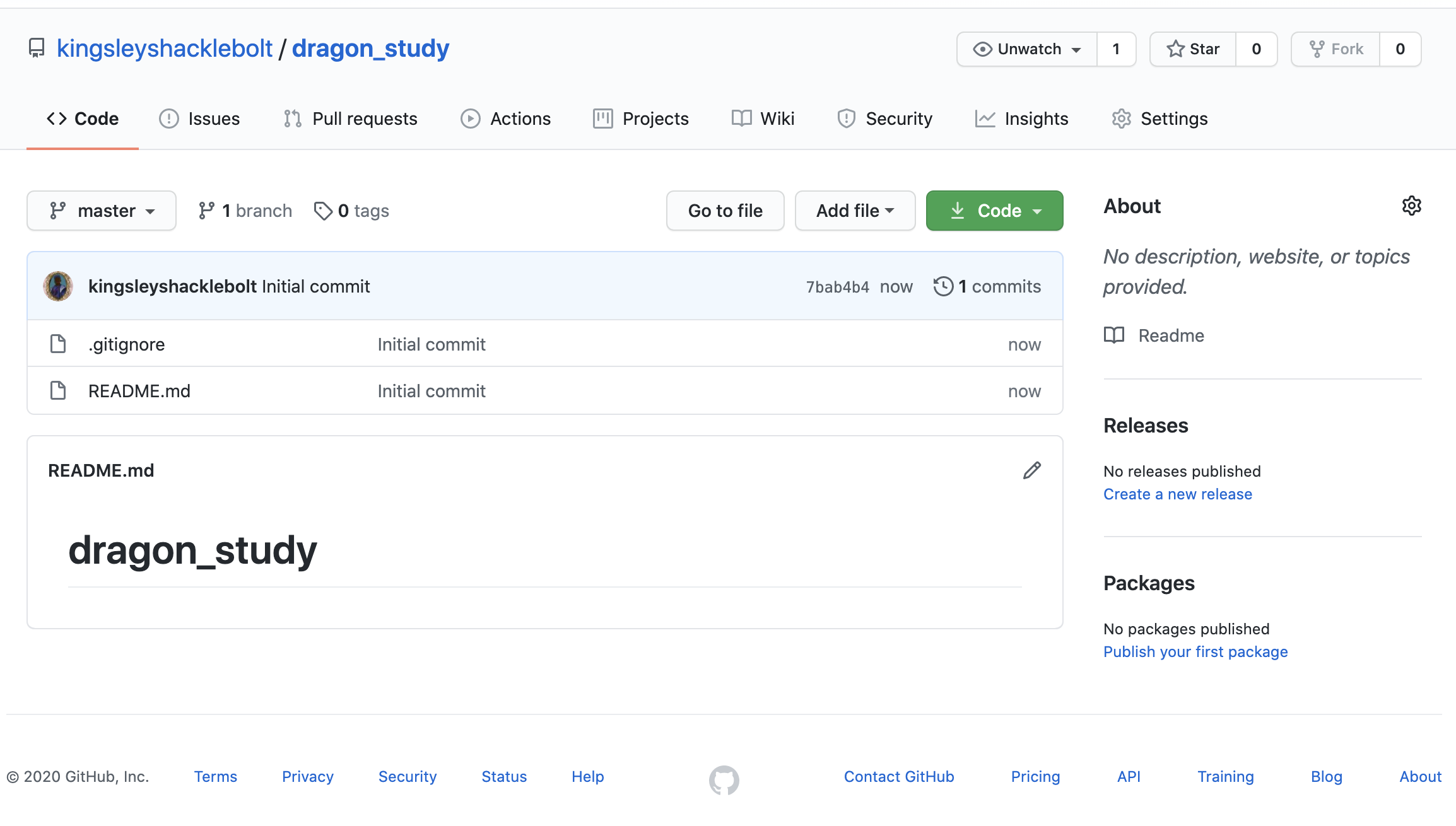The height and width of the screenshot is (826, 1456).
Task: Switch to the Projects tab
Action: [641, 119]
